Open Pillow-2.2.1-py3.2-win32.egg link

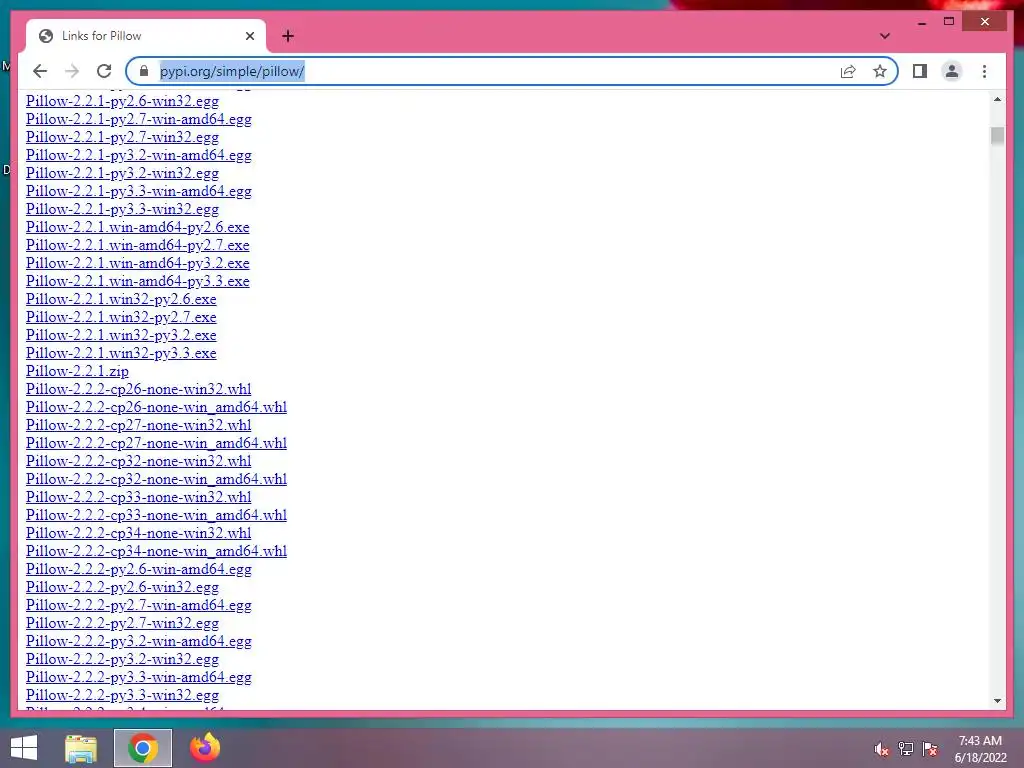(122, 173)
